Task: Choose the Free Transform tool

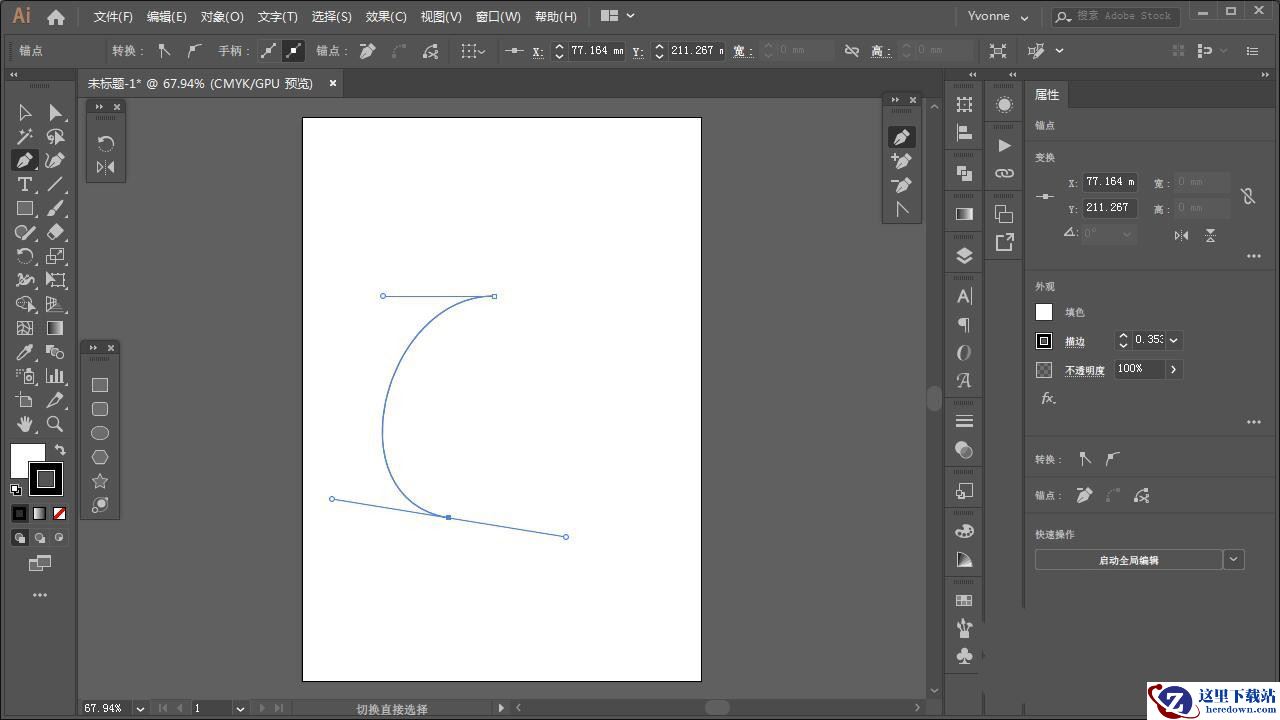Action: (x=56, y=281)
